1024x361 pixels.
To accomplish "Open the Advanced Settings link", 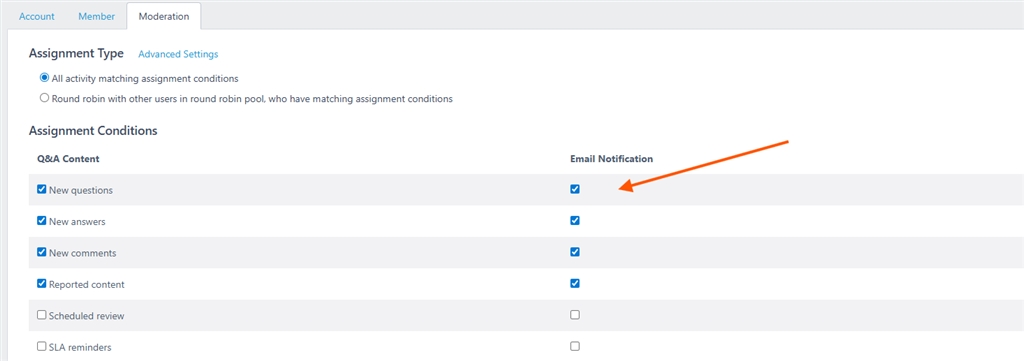I will tap(178, 54).
